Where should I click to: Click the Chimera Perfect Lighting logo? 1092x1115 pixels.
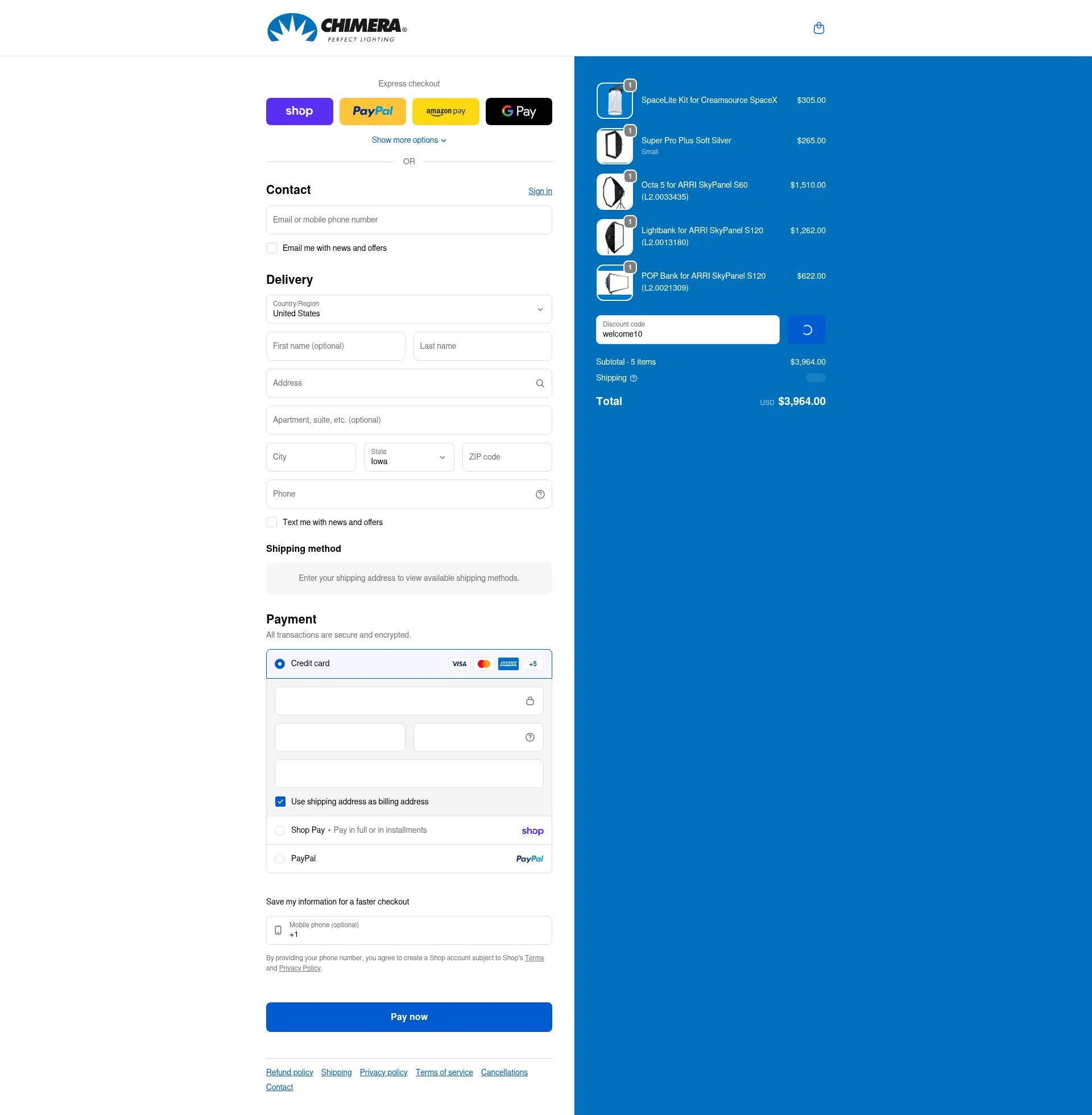(x=336, y=27)
